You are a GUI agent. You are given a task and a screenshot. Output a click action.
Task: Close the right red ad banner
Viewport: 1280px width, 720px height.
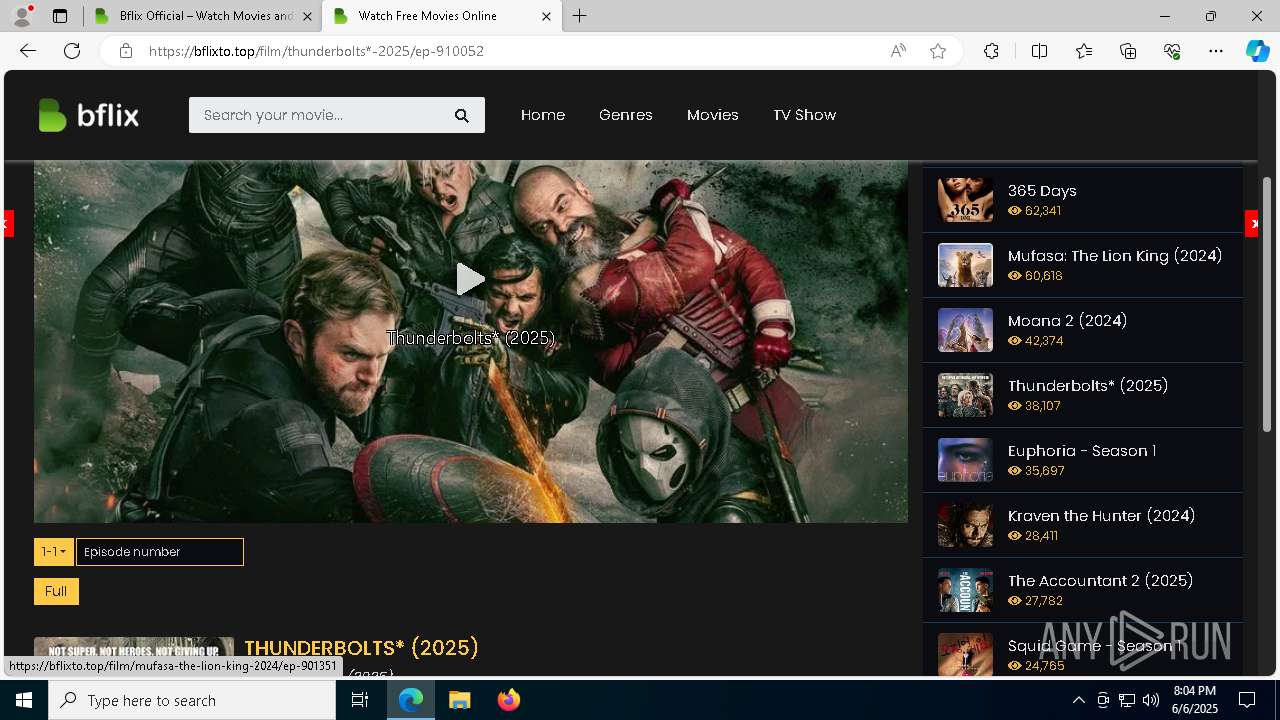[x=1252, y=224]
